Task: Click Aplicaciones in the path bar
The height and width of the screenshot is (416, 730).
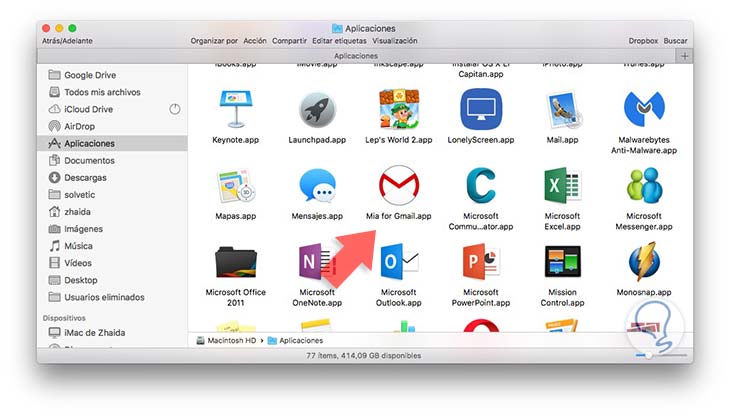Action: (296, 341)
